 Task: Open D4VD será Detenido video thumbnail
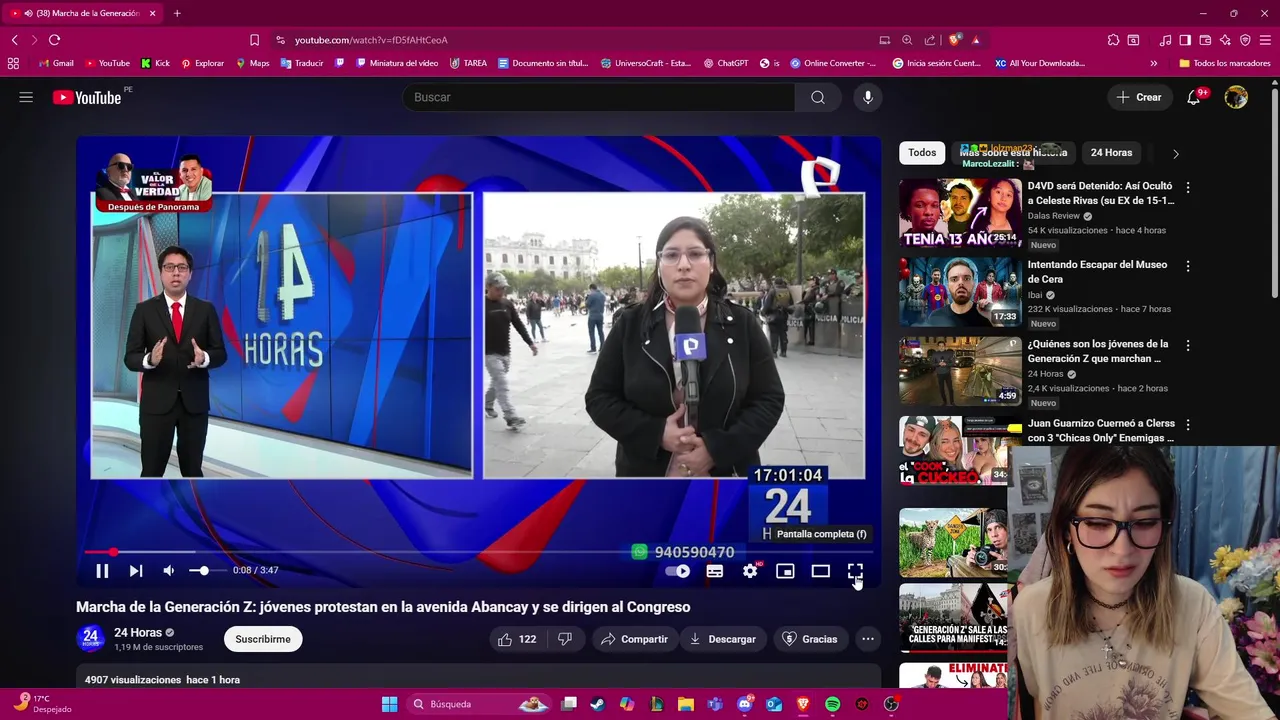coord(960,213)
